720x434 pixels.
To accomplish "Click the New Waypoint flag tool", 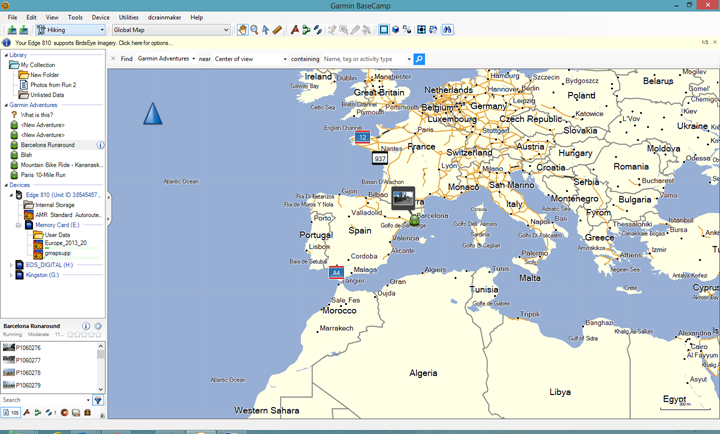I will click(294, 30).
